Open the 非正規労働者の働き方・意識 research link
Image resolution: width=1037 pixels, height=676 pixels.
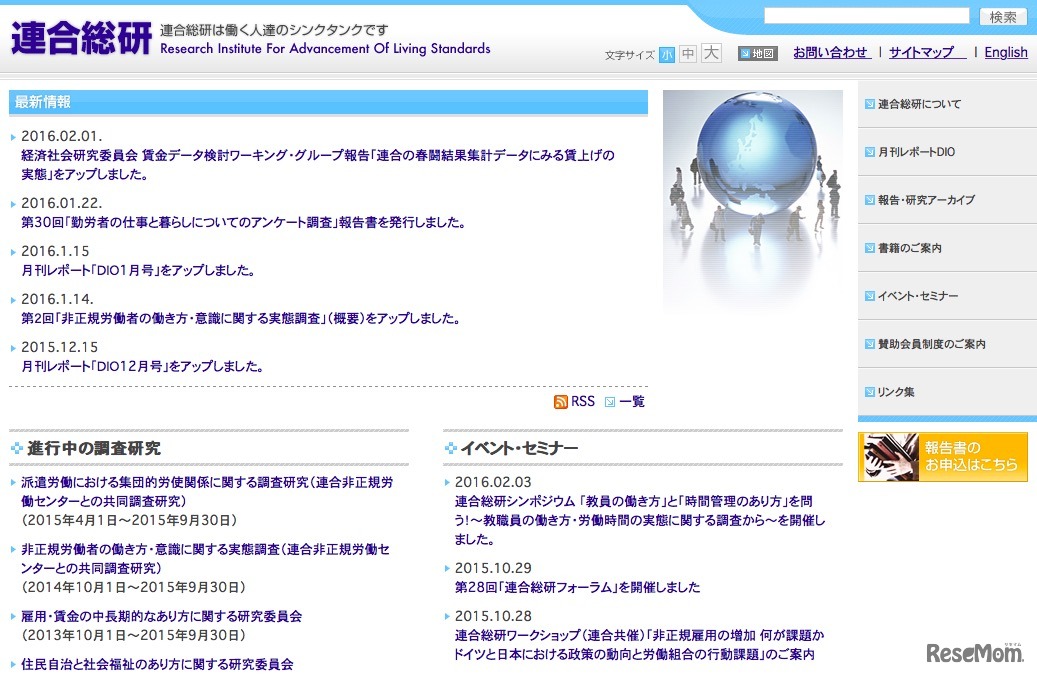click(x=206, y=558)
